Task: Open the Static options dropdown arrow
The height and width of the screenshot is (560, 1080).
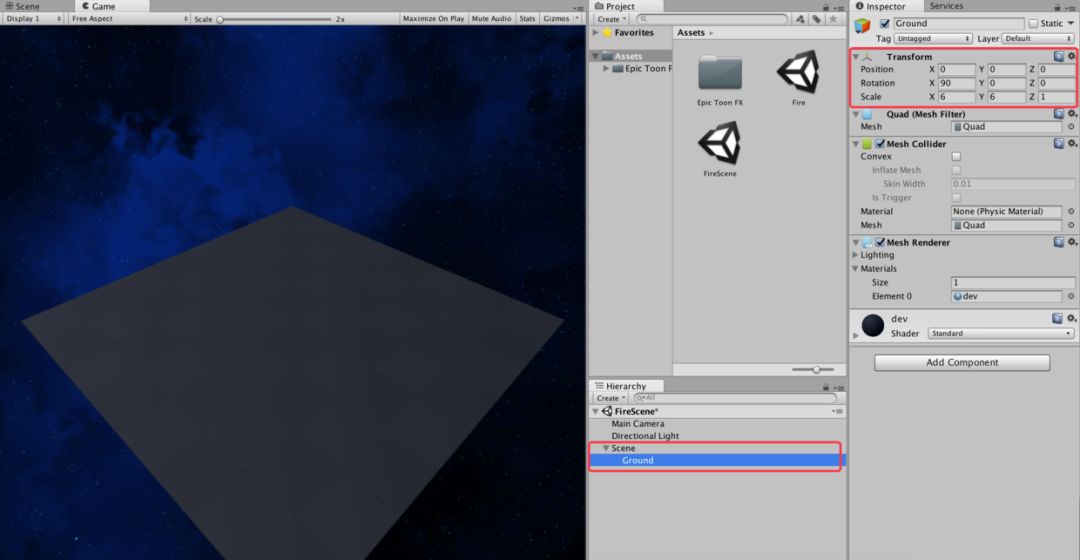Action: coord(1070,23)
